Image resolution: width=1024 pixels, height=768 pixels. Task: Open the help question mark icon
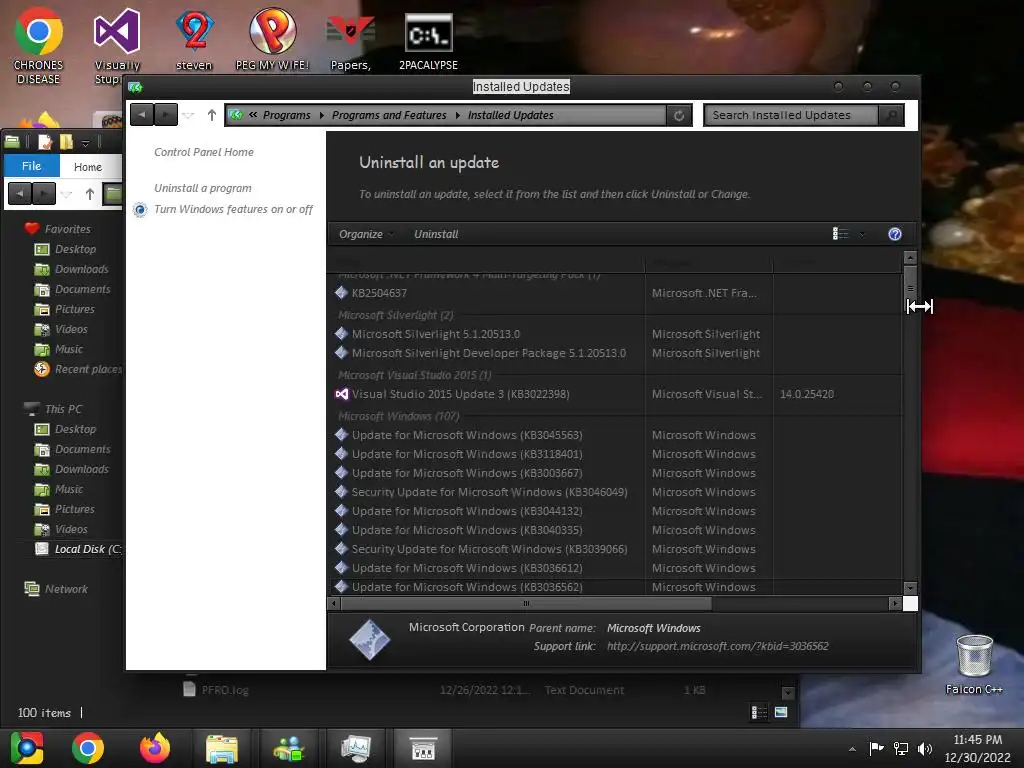click(895, 234)
